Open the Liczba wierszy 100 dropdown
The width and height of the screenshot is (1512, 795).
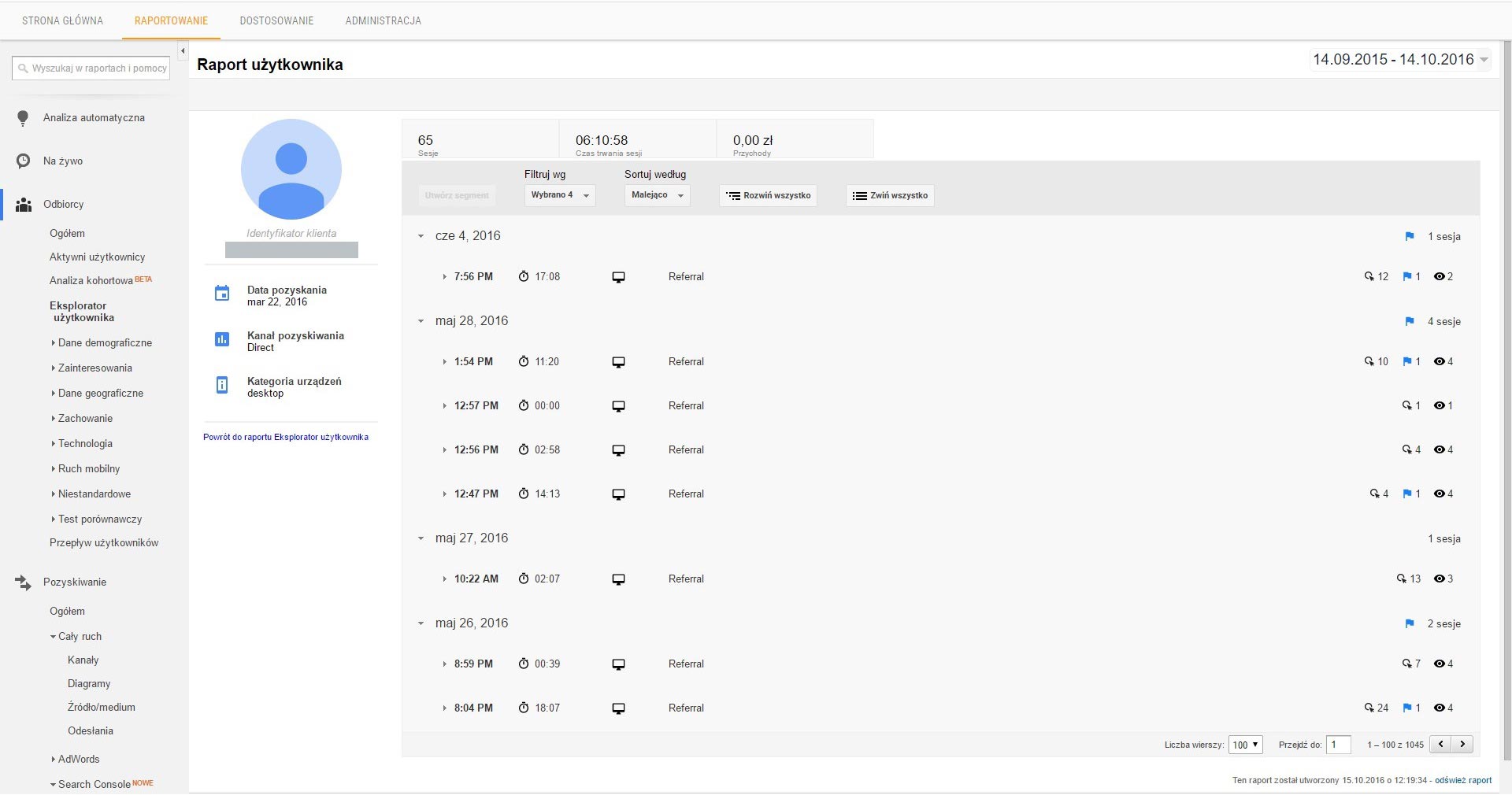tap(1245, 745)
